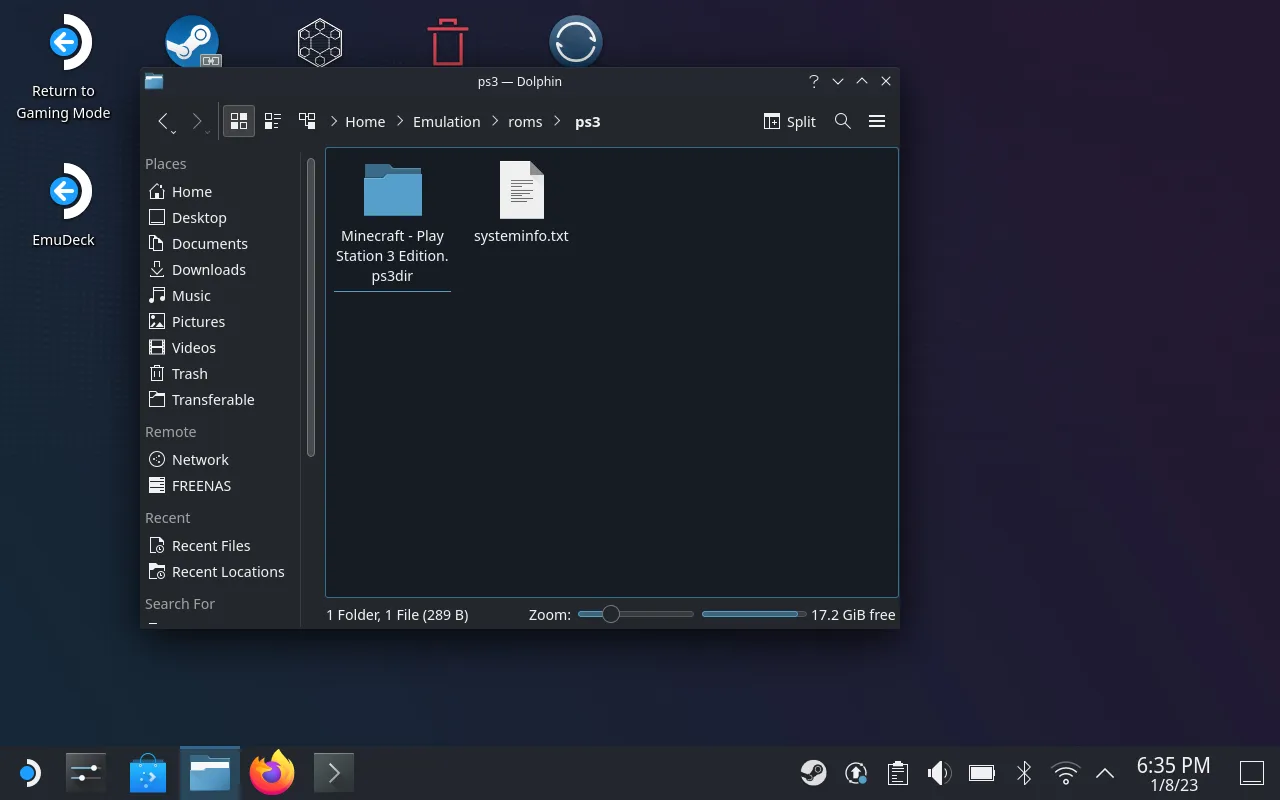This screenshot has height=800, width=1280.
Task: Click the taskbar arrow launcher icon
Action: 334,773
